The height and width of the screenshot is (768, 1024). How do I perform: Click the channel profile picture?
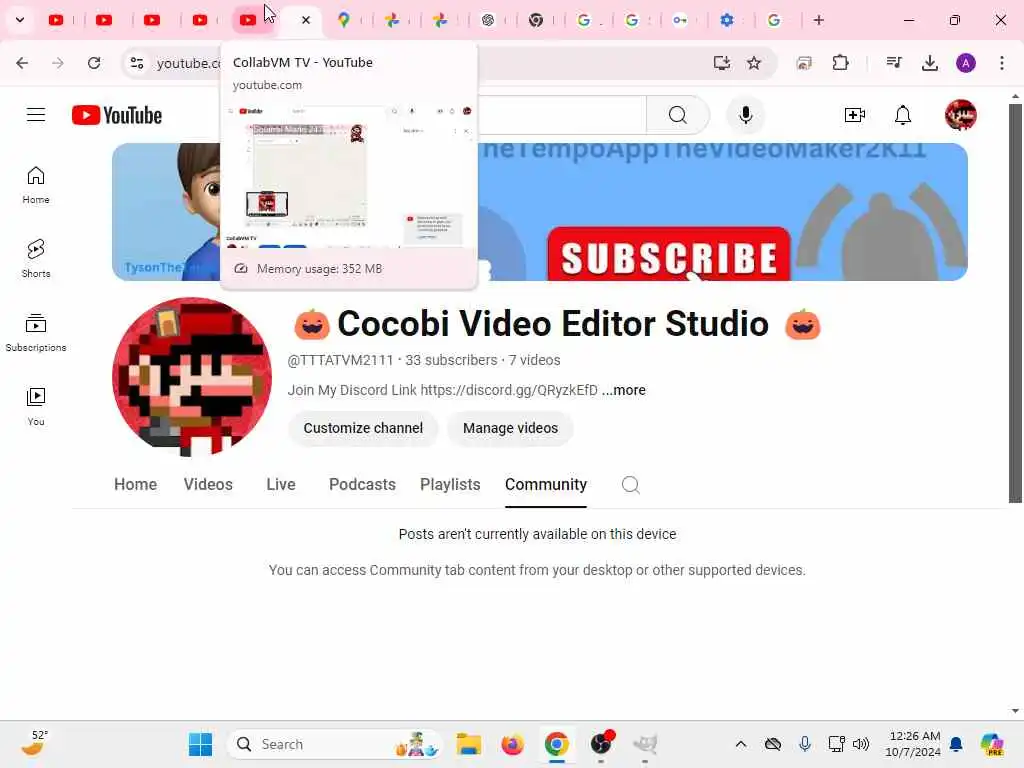[x=192, y=377]
